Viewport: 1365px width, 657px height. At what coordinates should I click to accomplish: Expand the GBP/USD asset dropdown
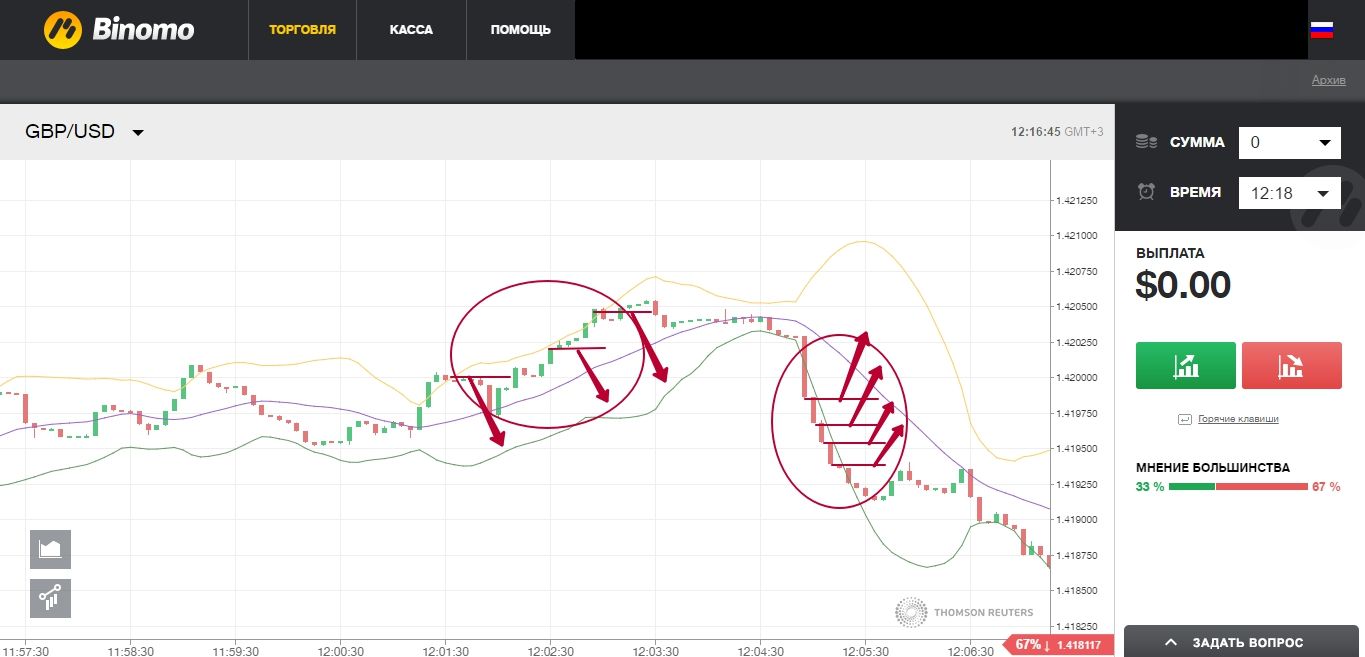[85, 132]
